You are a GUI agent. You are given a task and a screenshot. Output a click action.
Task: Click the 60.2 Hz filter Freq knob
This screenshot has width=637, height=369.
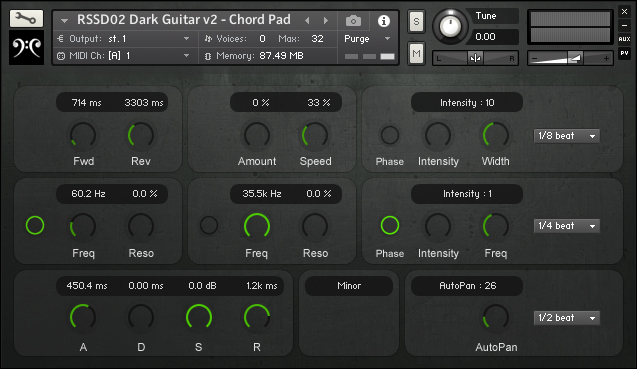83,226
